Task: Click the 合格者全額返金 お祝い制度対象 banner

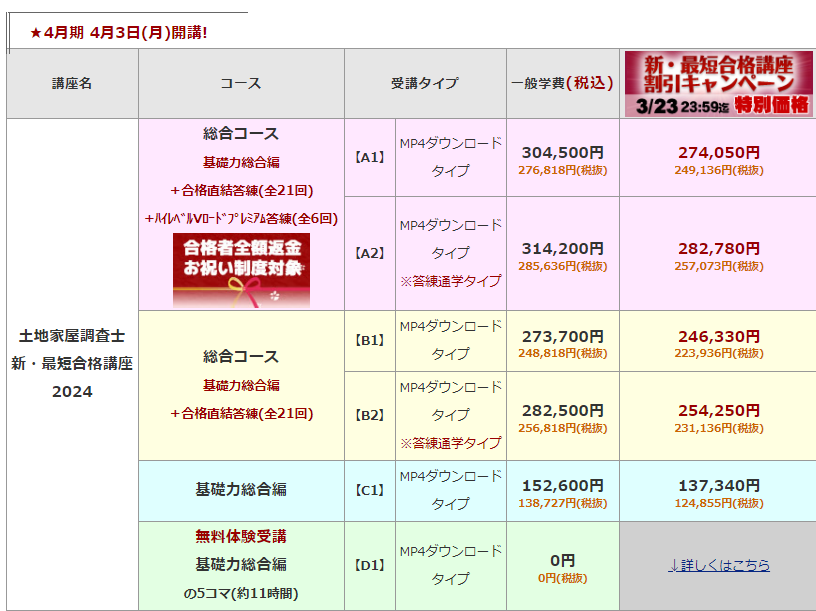Action: click(x=241, y=270)
